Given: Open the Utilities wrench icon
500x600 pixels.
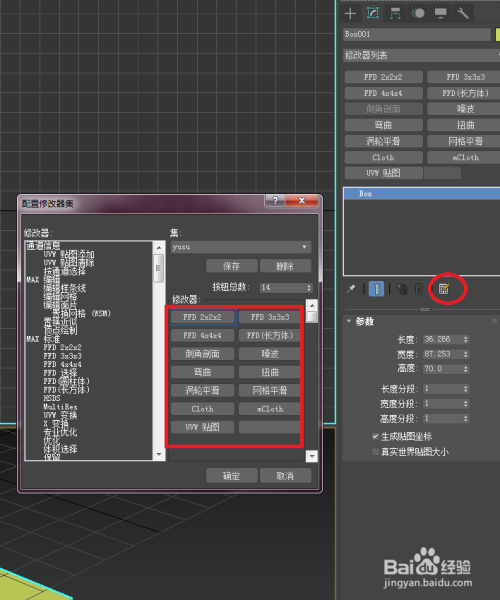Looking at the screenshot, I should coord(463,13).
